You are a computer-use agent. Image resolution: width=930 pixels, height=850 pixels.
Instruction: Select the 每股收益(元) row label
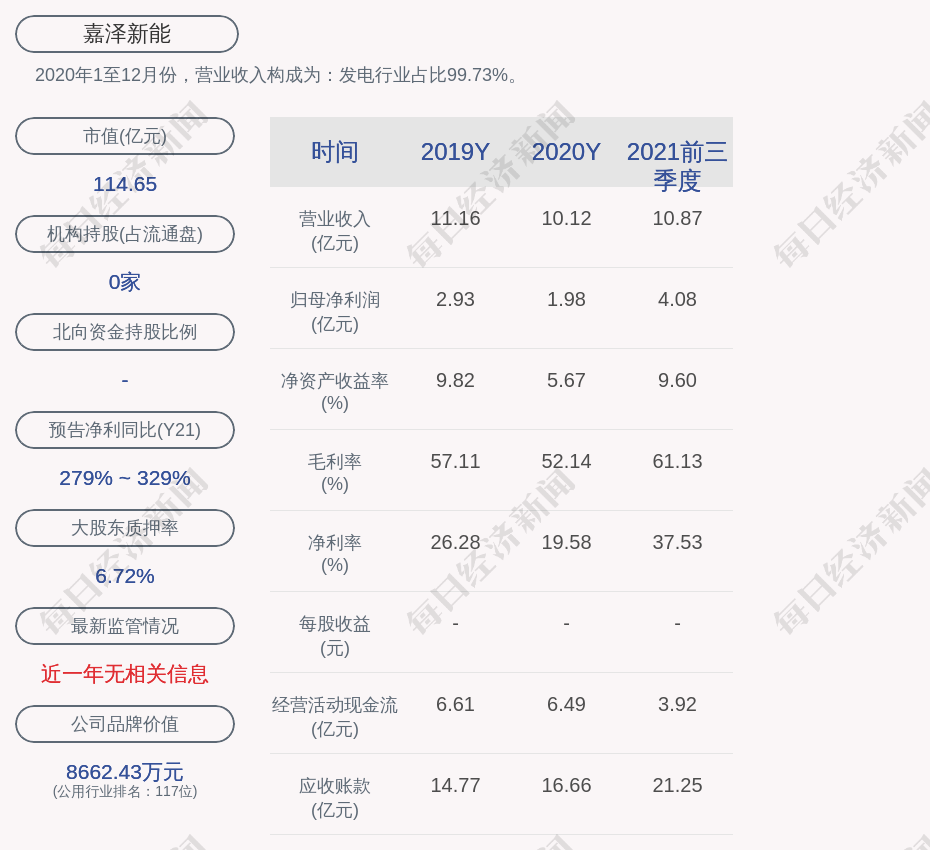(x=335, y=636)
